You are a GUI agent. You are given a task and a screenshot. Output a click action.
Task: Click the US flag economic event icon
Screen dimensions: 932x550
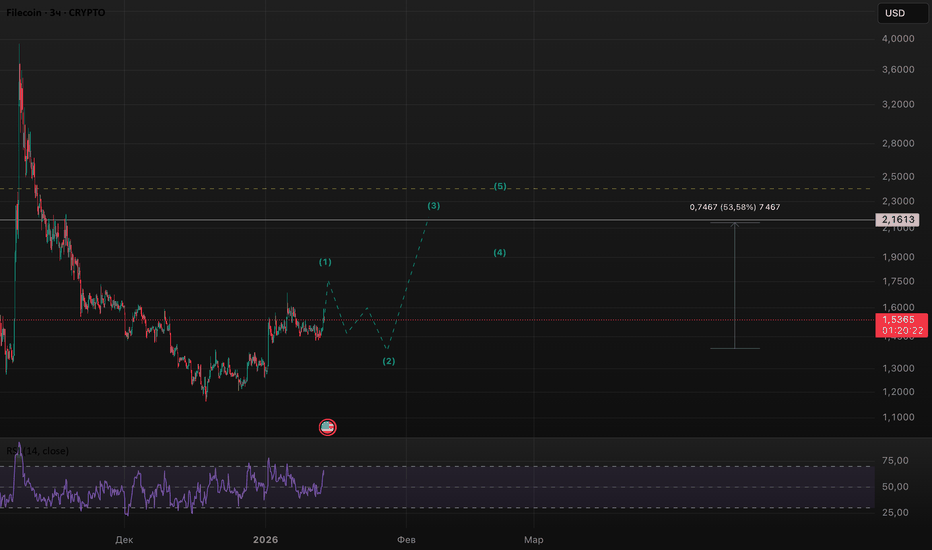328,427
